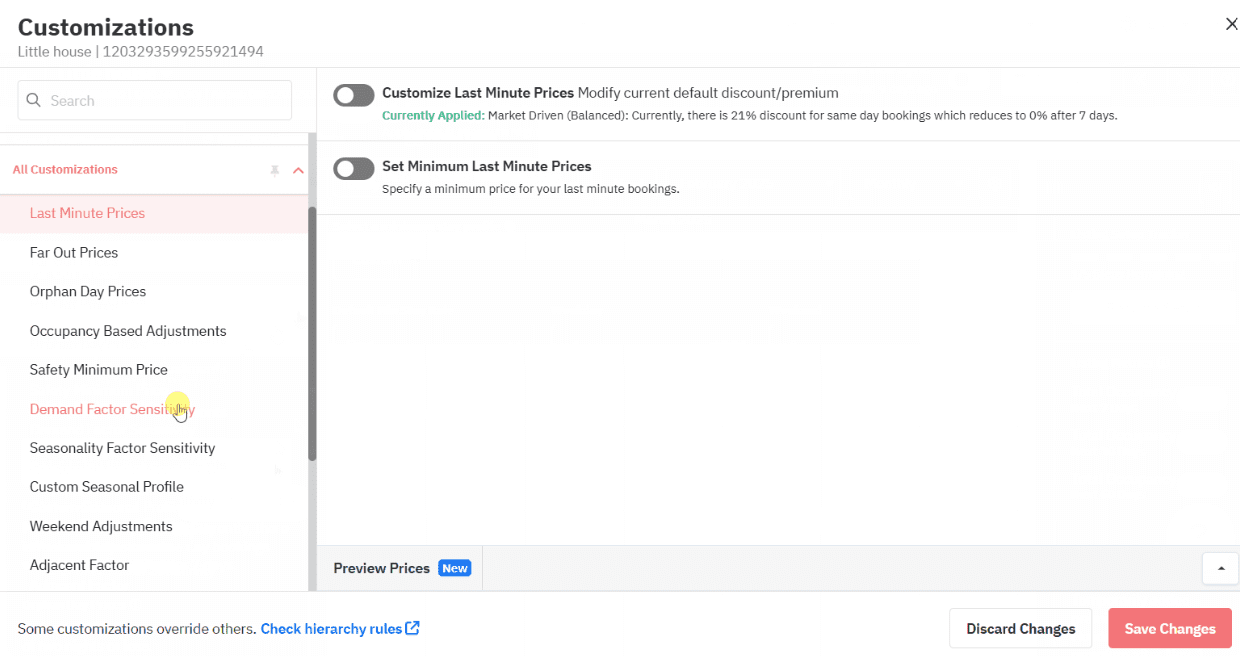Click the Save Changes button
Screen dimensions: 1240x658
pyautogui.click(x=1169, y=628)
